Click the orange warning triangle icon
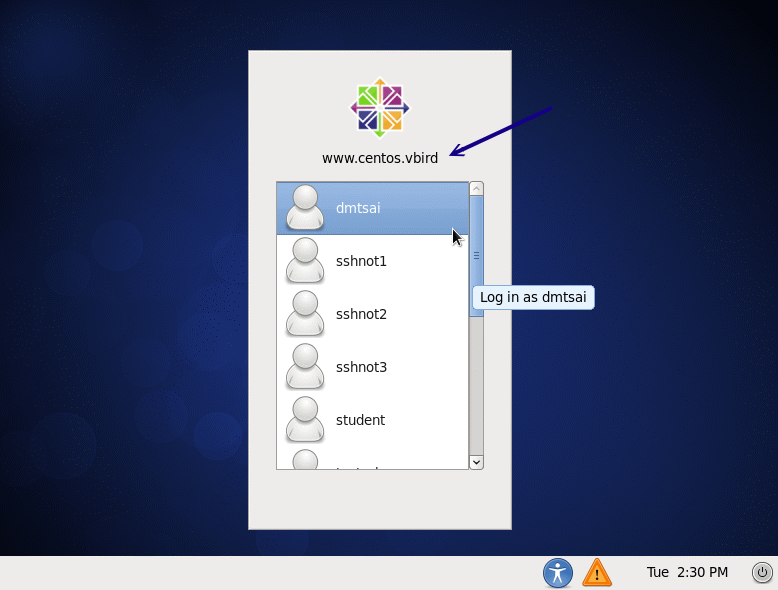This screenshot has width=778, height=590. tap(597, 573)
